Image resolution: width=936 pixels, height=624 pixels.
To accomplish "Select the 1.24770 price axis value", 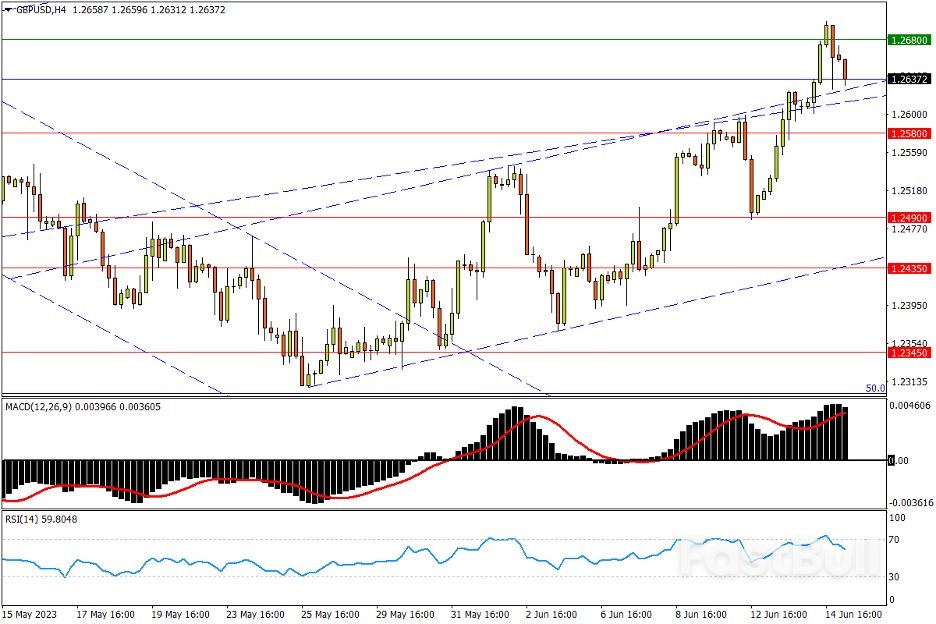I will click(x=910, y=228).
